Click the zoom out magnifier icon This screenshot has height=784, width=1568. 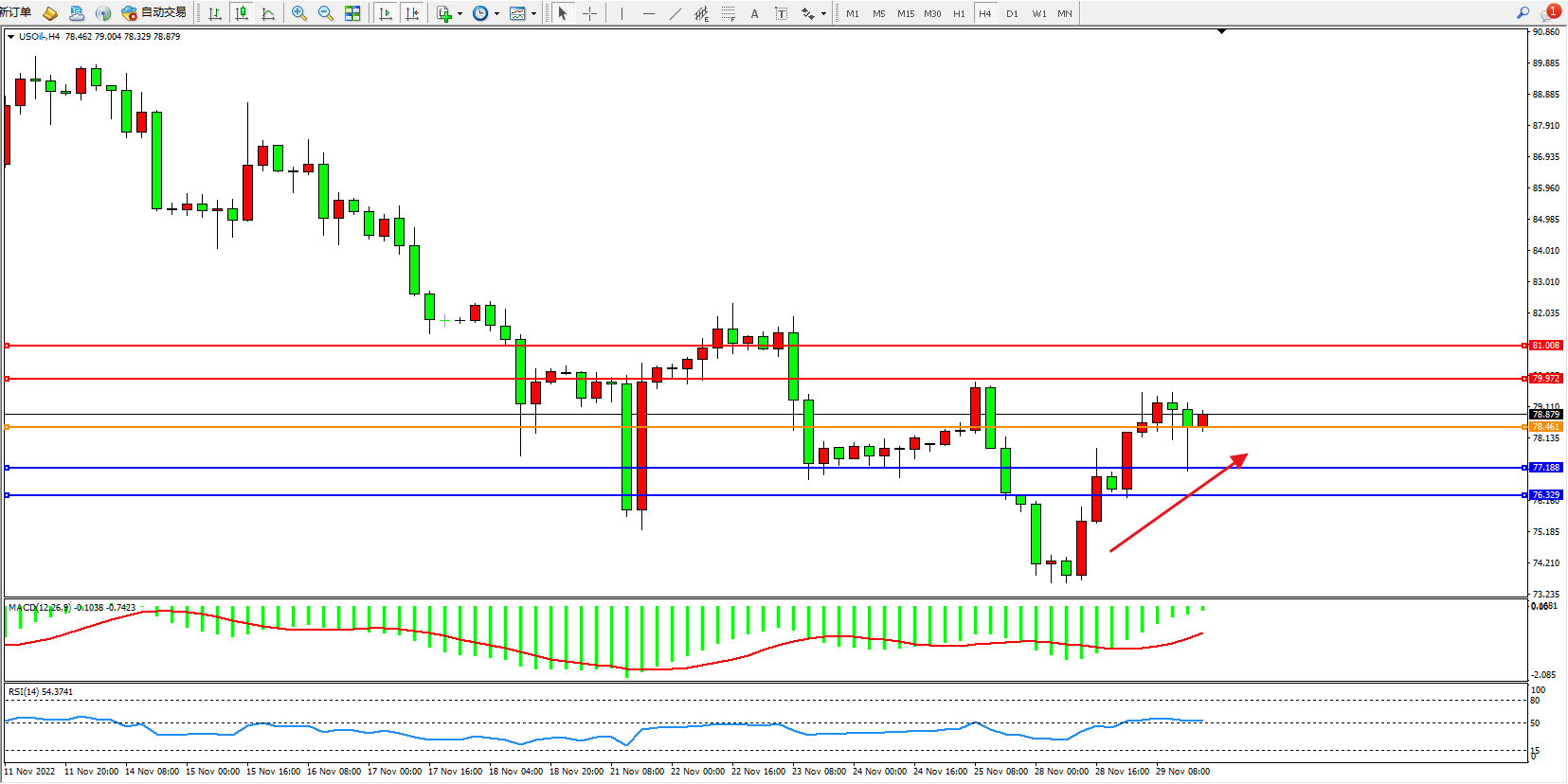[x=326, y=13]
